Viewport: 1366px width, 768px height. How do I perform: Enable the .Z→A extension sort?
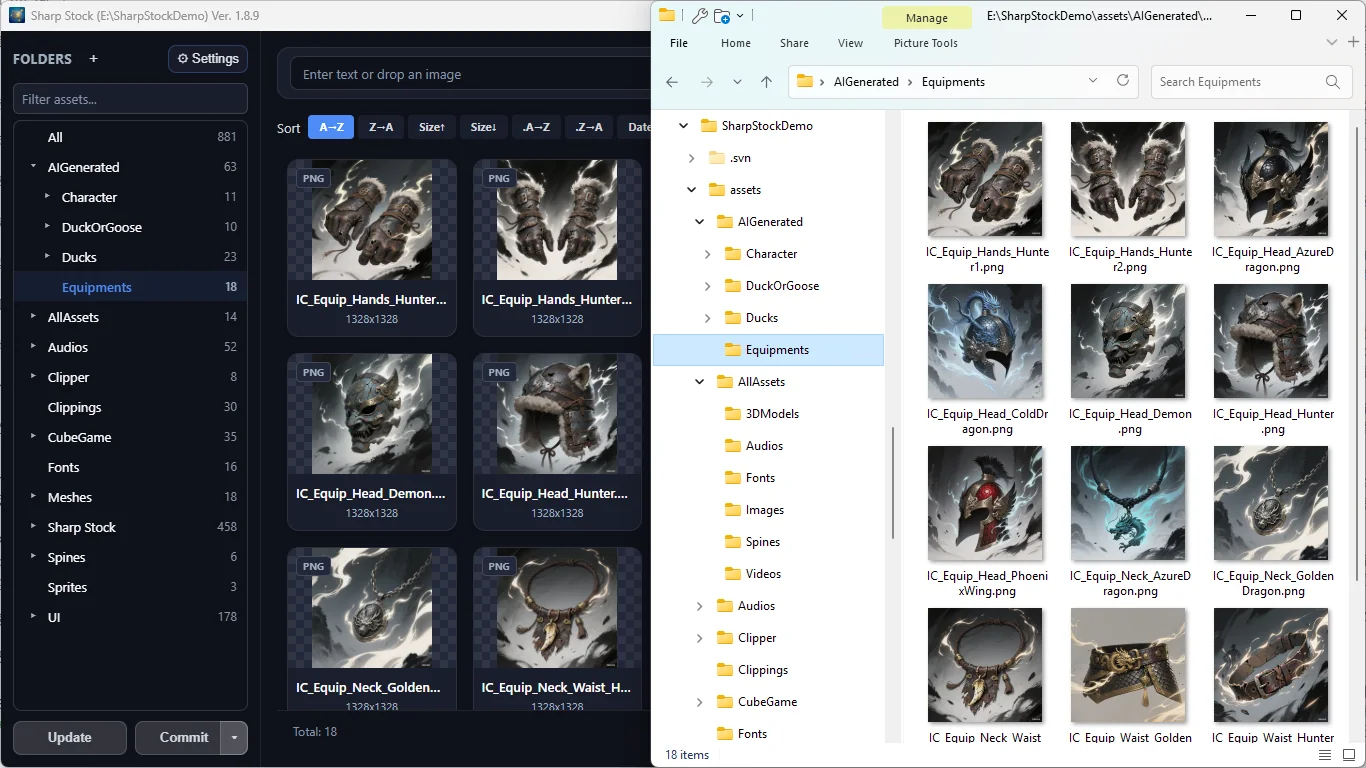click(589, 127)
